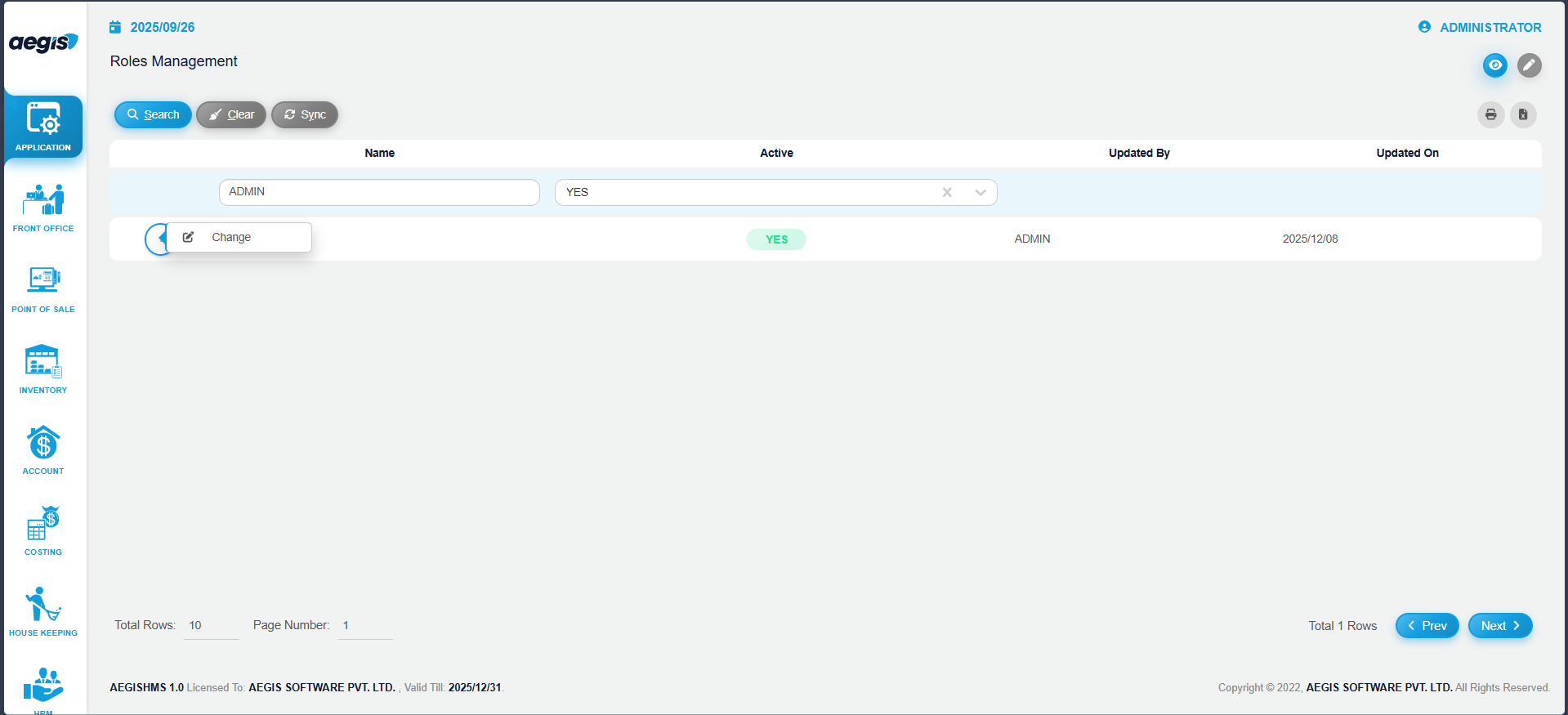Click the Page Number field
Viewport: 1568px width, 715px height.
pos(365,626)
